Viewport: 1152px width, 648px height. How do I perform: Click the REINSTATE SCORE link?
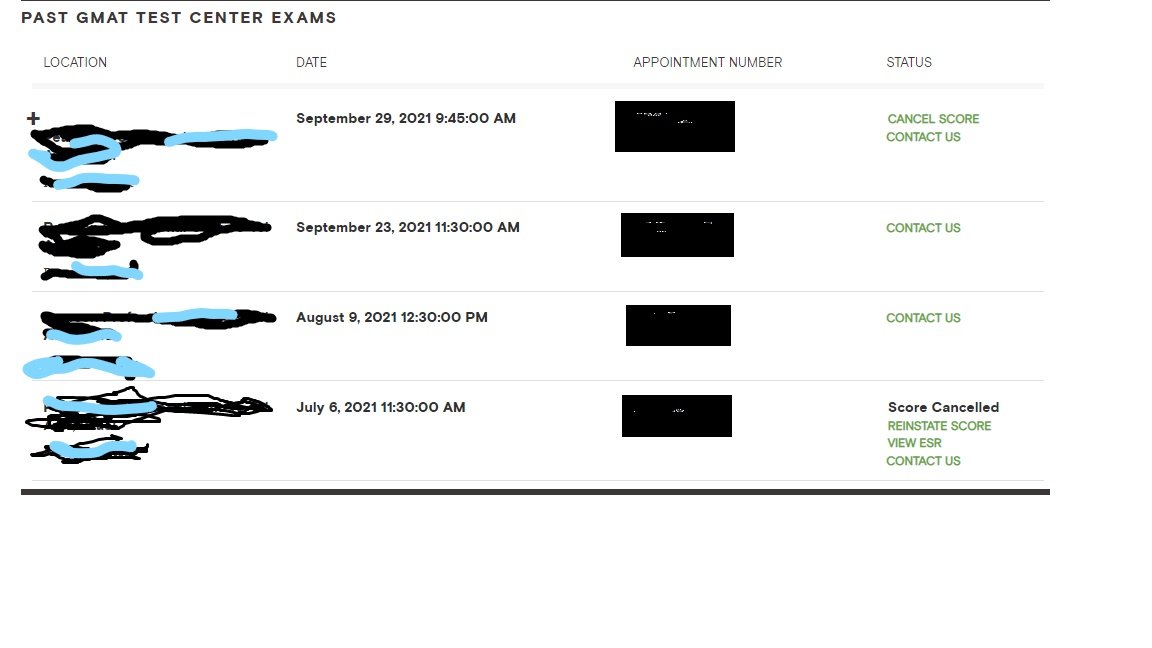click(x=939, y=426)
